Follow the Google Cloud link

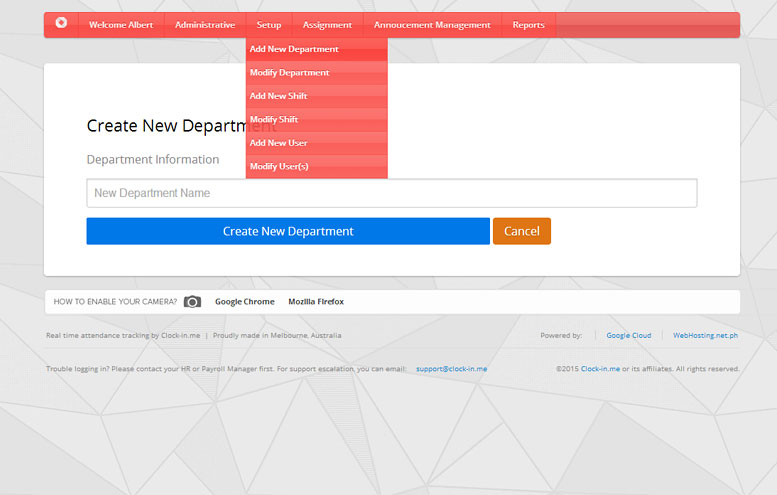629,335
